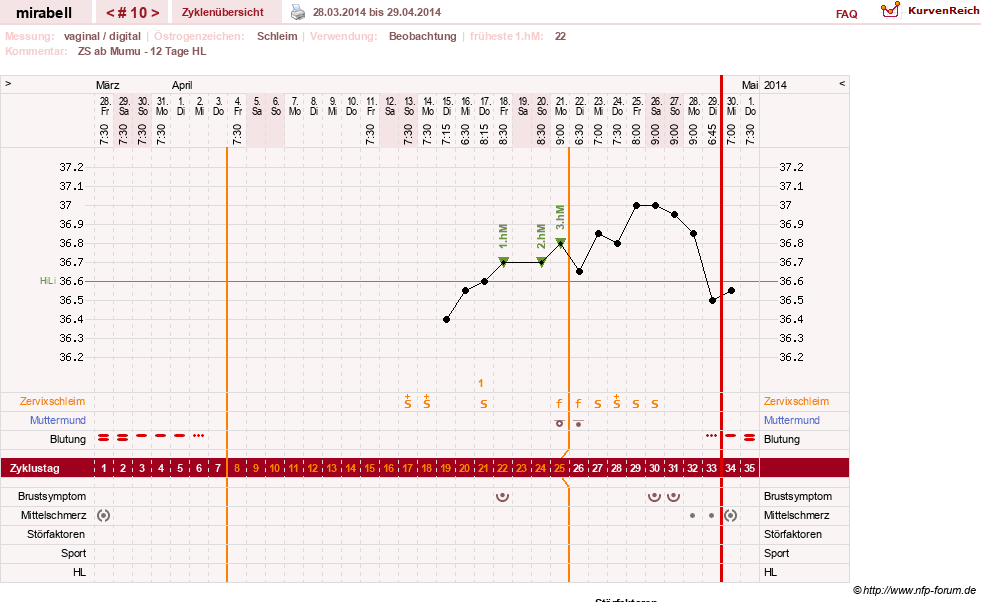Image resolution: width=981 pixels, height=602 pixels.
Task: Click the temperature point at 36.5 on cycle day 33
Action: click(x=713, y=300)
